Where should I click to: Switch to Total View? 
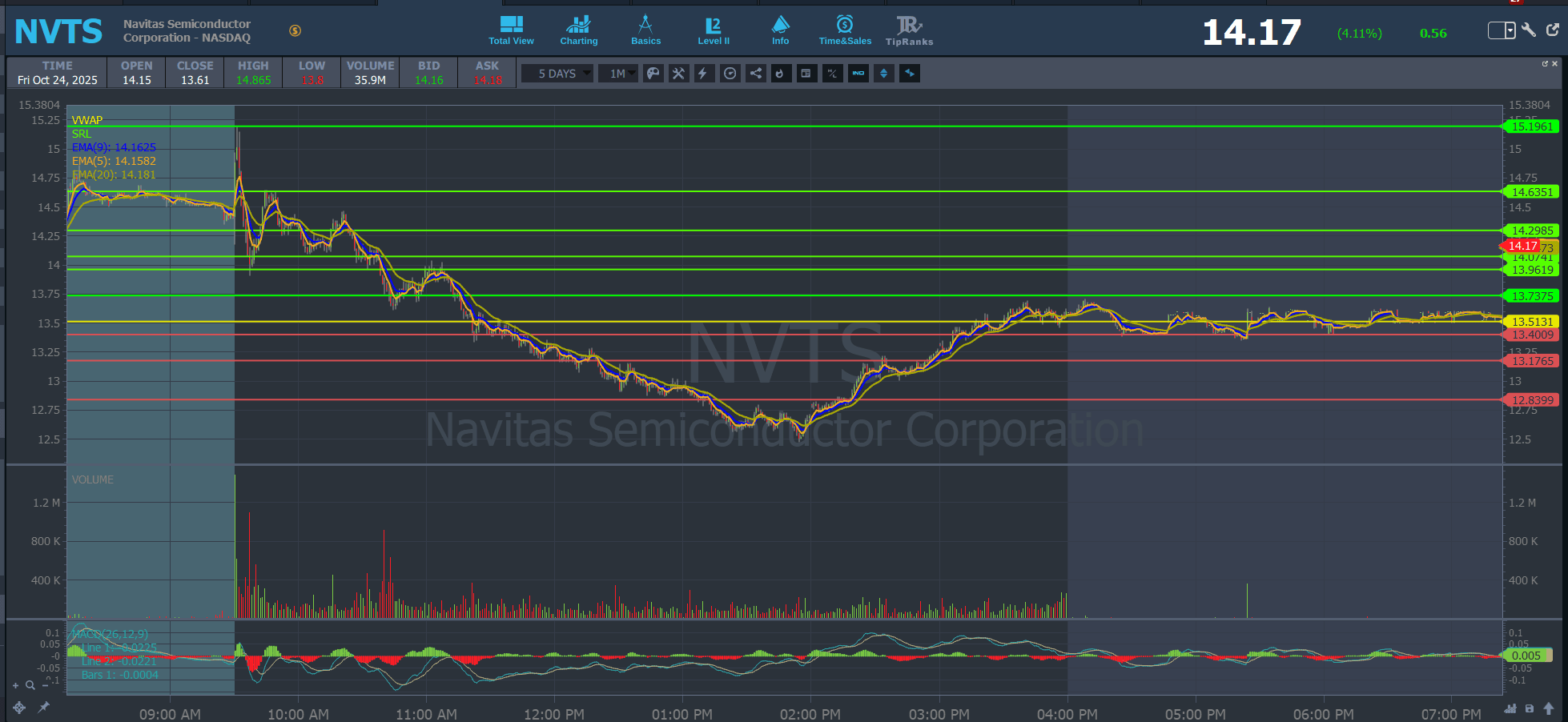511,30
